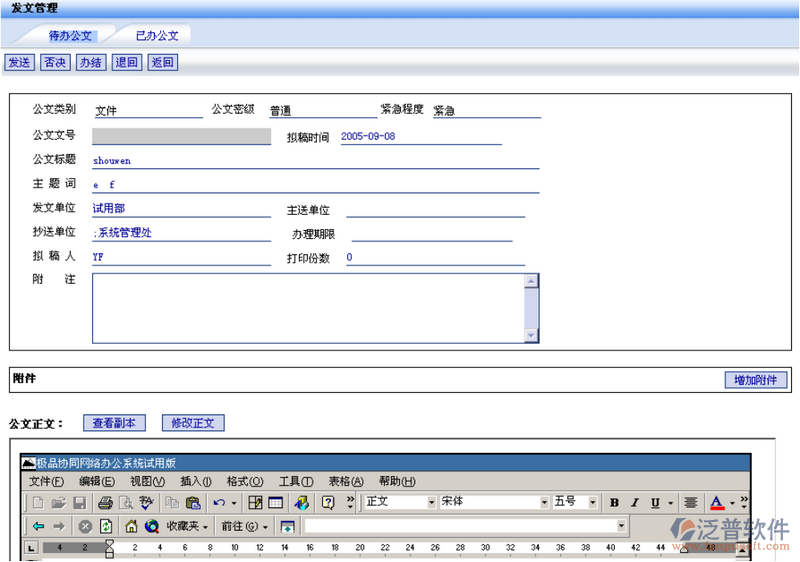The height and width of the screenshot is (562, 800).
Task: Click the Insert Table icon
Action: [x=276, y=503]
